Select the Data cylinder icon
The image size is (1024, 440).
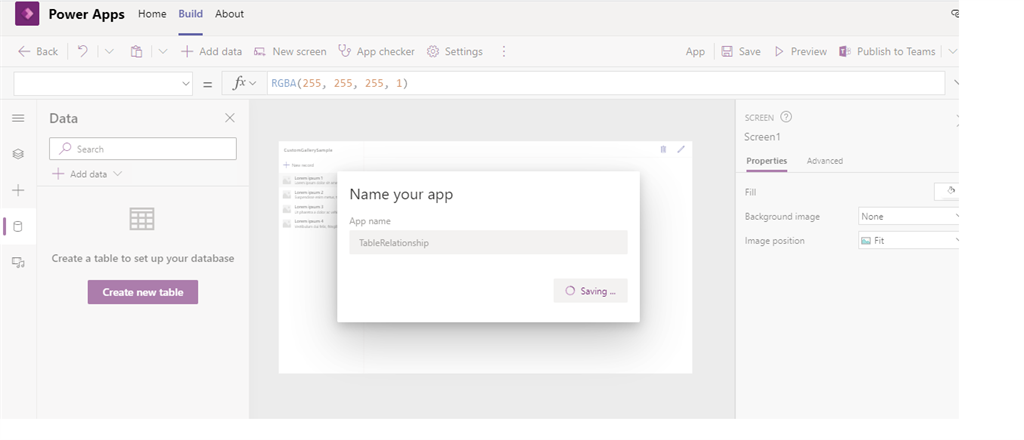[x=18, y=227]
